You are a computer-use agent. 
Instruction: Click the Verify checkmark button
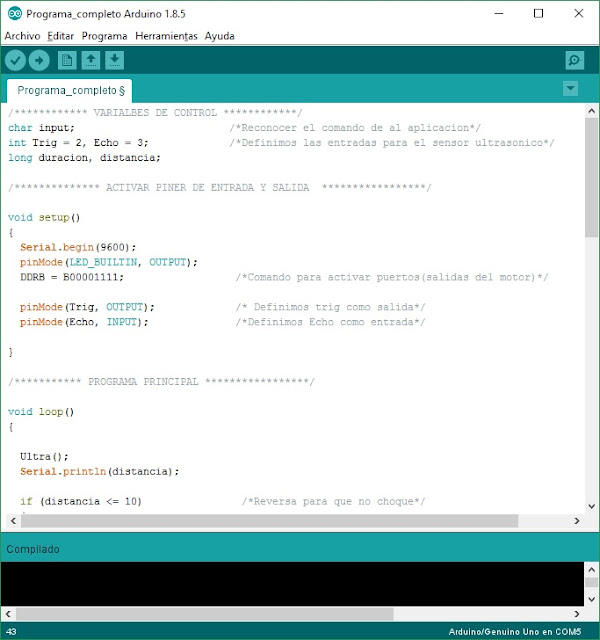click(x=16, y=60)
